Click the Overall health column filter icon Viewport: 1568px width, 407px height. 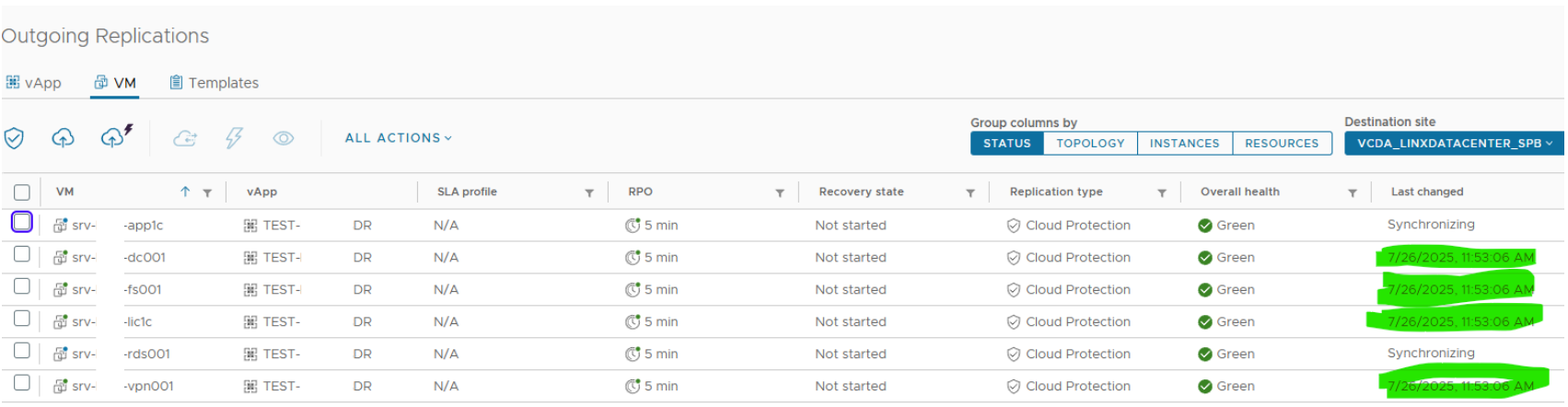pyautogui.click(x=1353, y=192)
